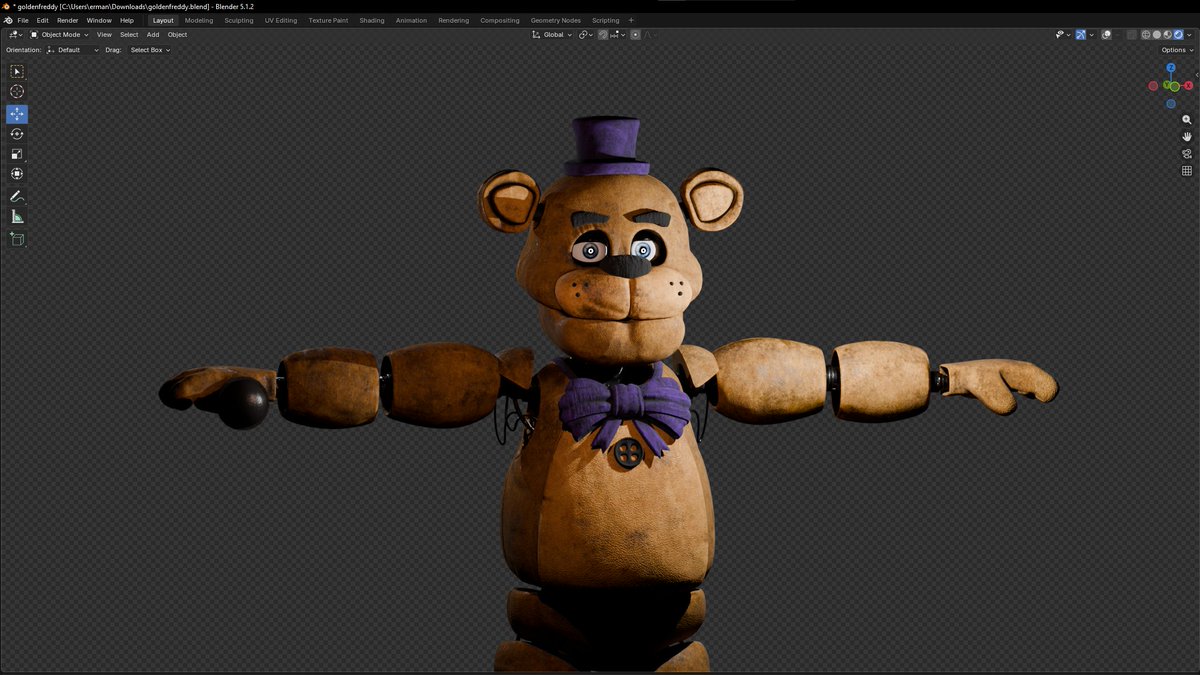Switch to the UV Editing workspace tab

point(281,20)
